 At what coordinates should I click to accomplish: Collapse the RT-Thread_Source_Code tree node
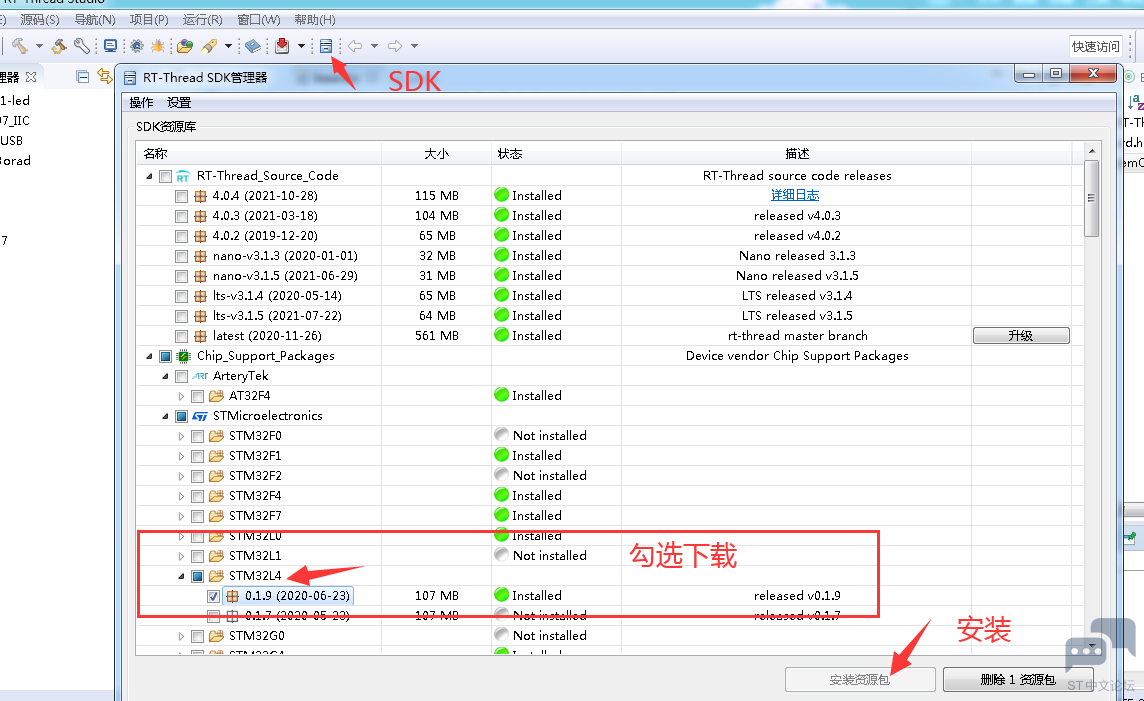(149, 177)
